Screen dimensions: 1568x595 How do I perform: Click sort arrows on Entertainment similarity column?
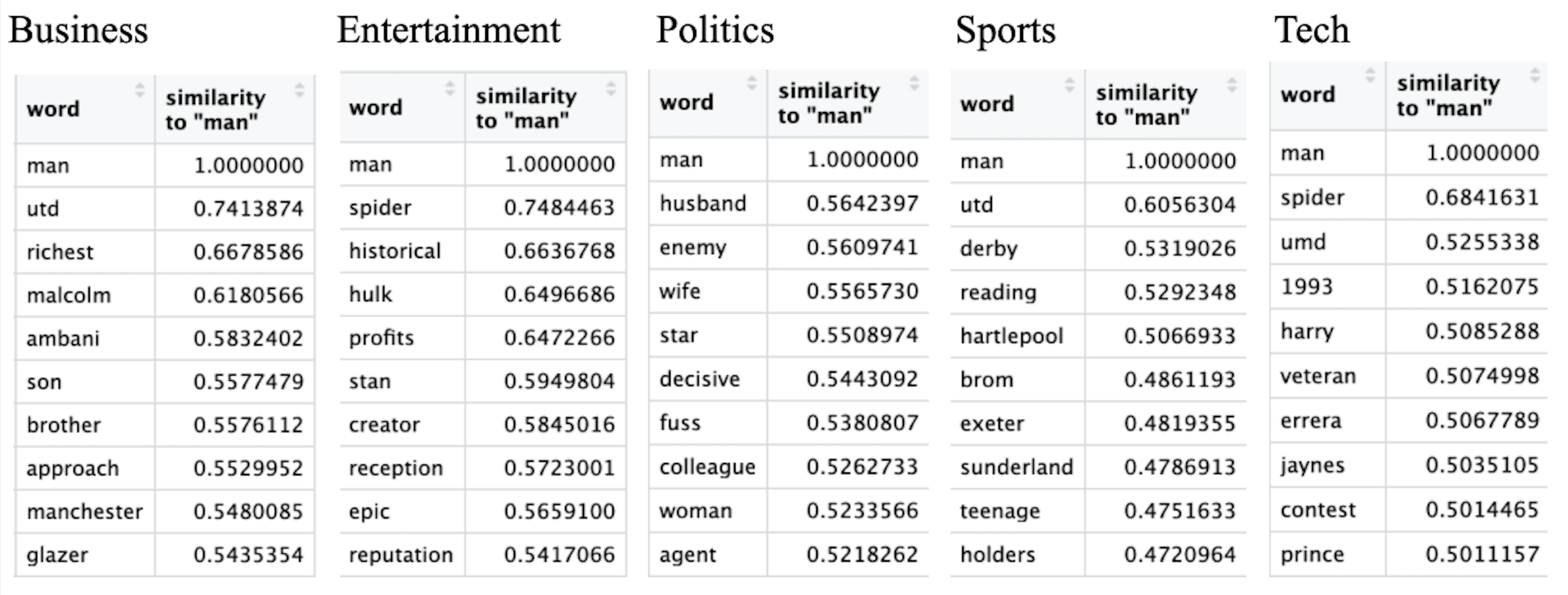point(611,89)
